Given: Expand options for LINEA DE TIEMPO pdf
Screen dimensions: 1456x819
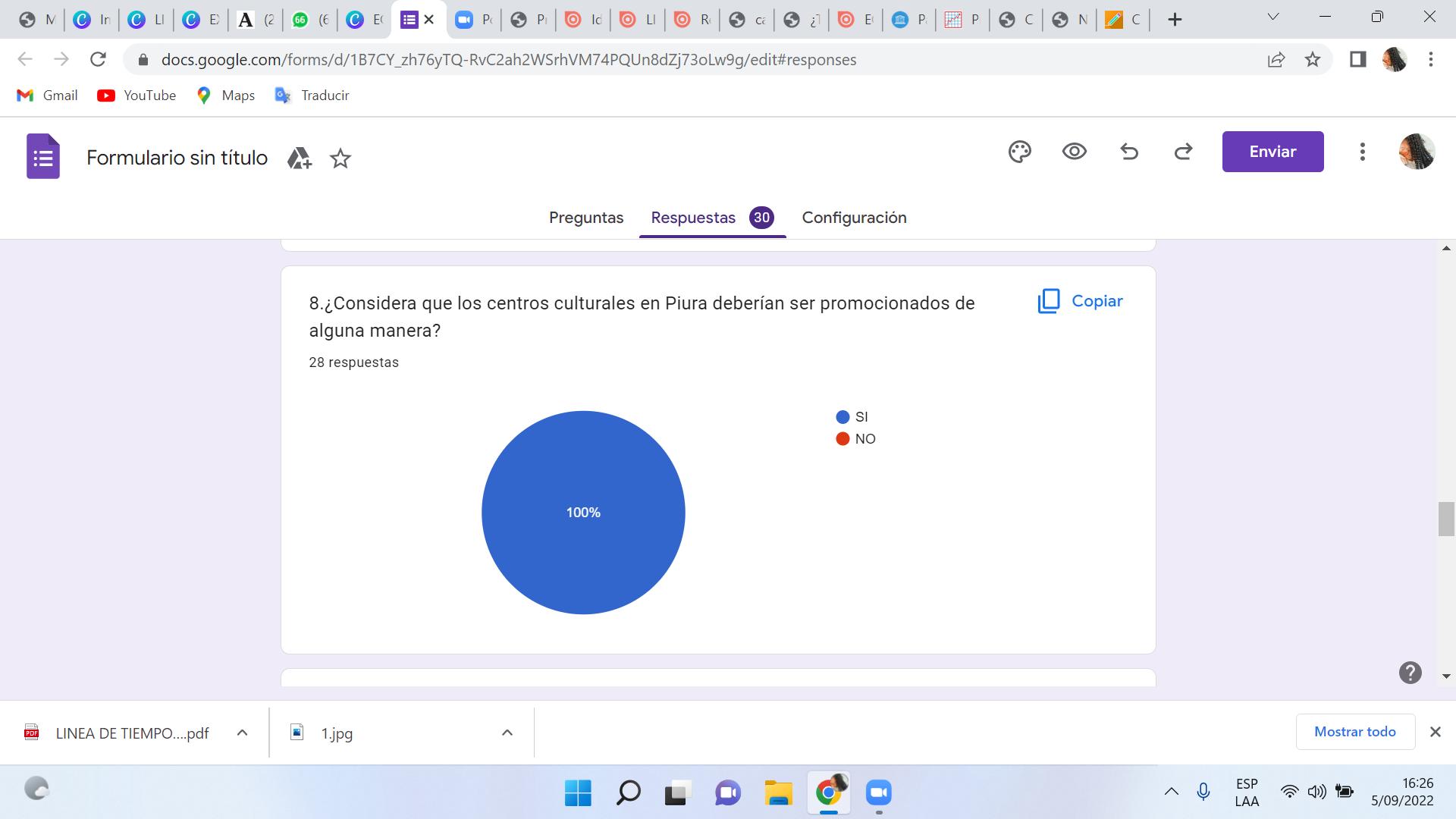Looking at the screenshot, I should point(242,733).
